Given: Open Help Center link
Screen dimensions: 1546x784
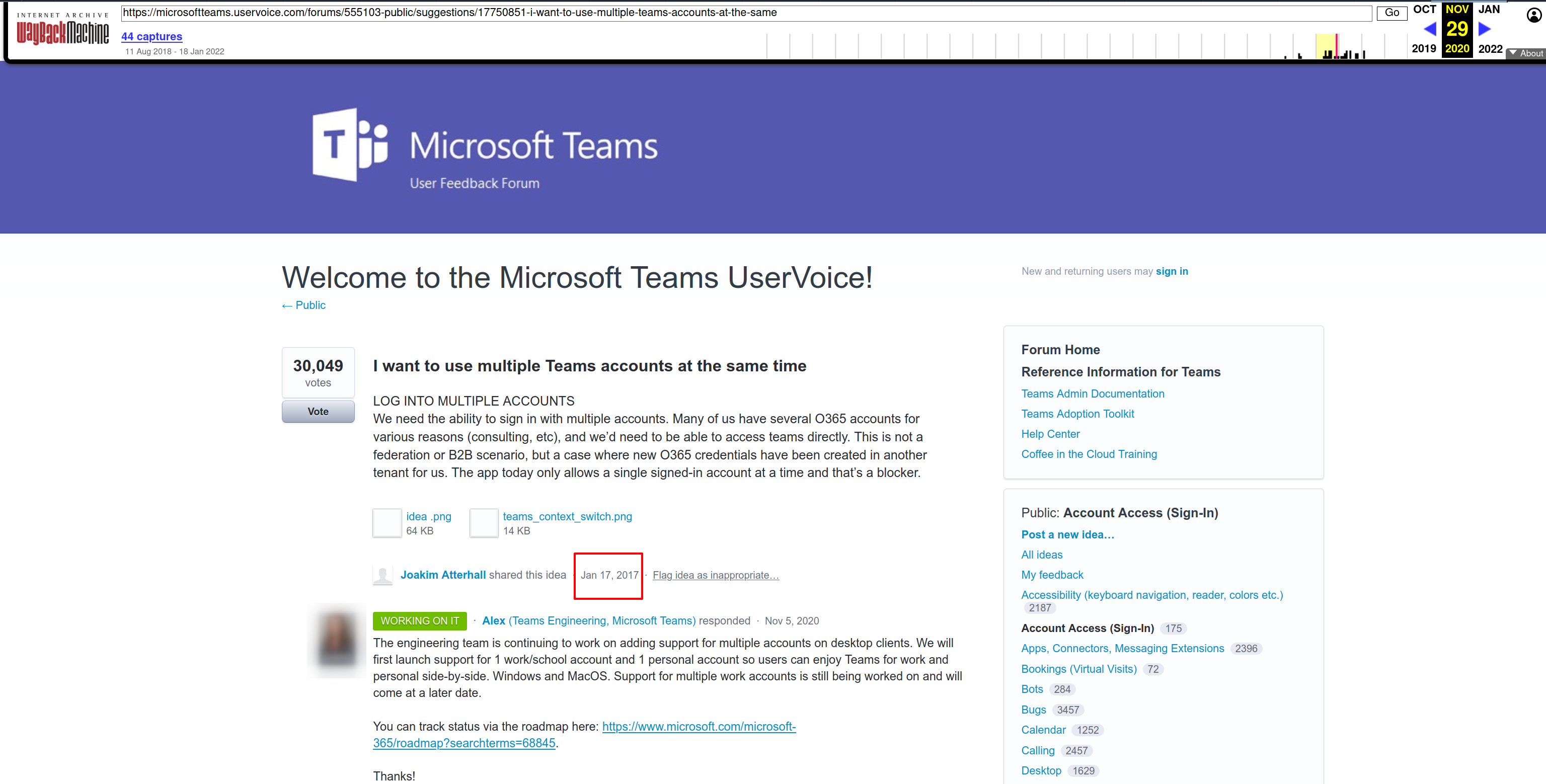Looking at the screenshot, I should (x=1050, y=433).
